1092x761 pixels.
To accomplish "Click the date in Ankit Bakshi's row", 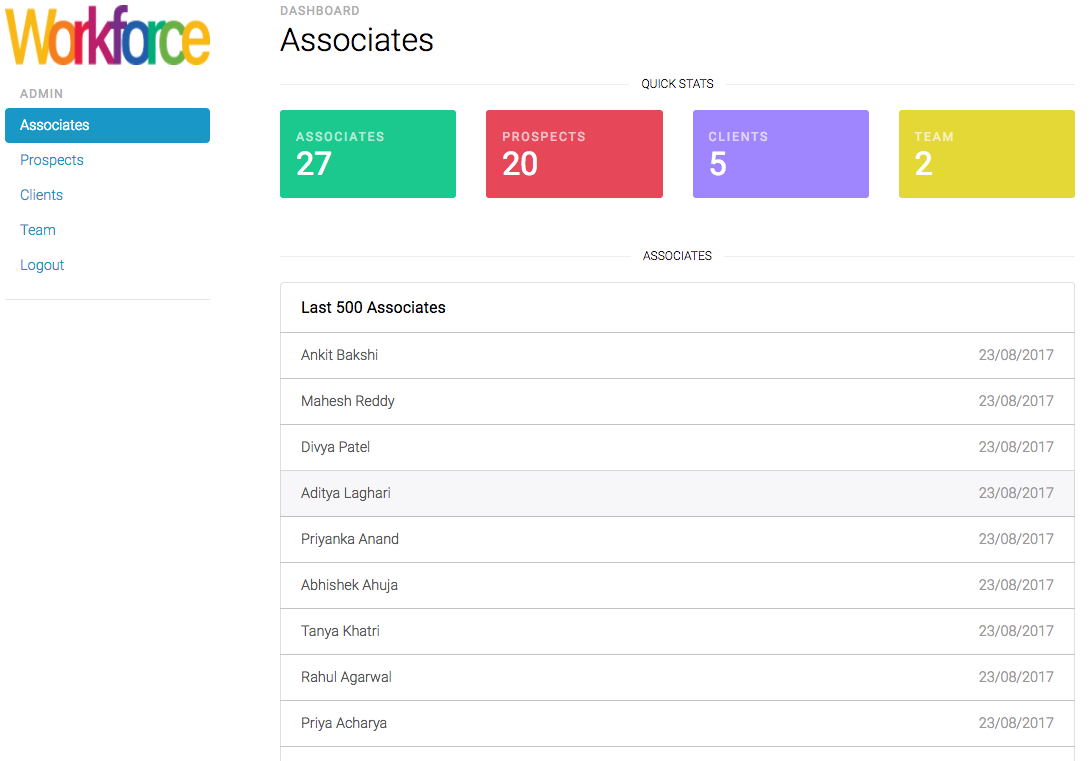I will [x=1016, y=355].
